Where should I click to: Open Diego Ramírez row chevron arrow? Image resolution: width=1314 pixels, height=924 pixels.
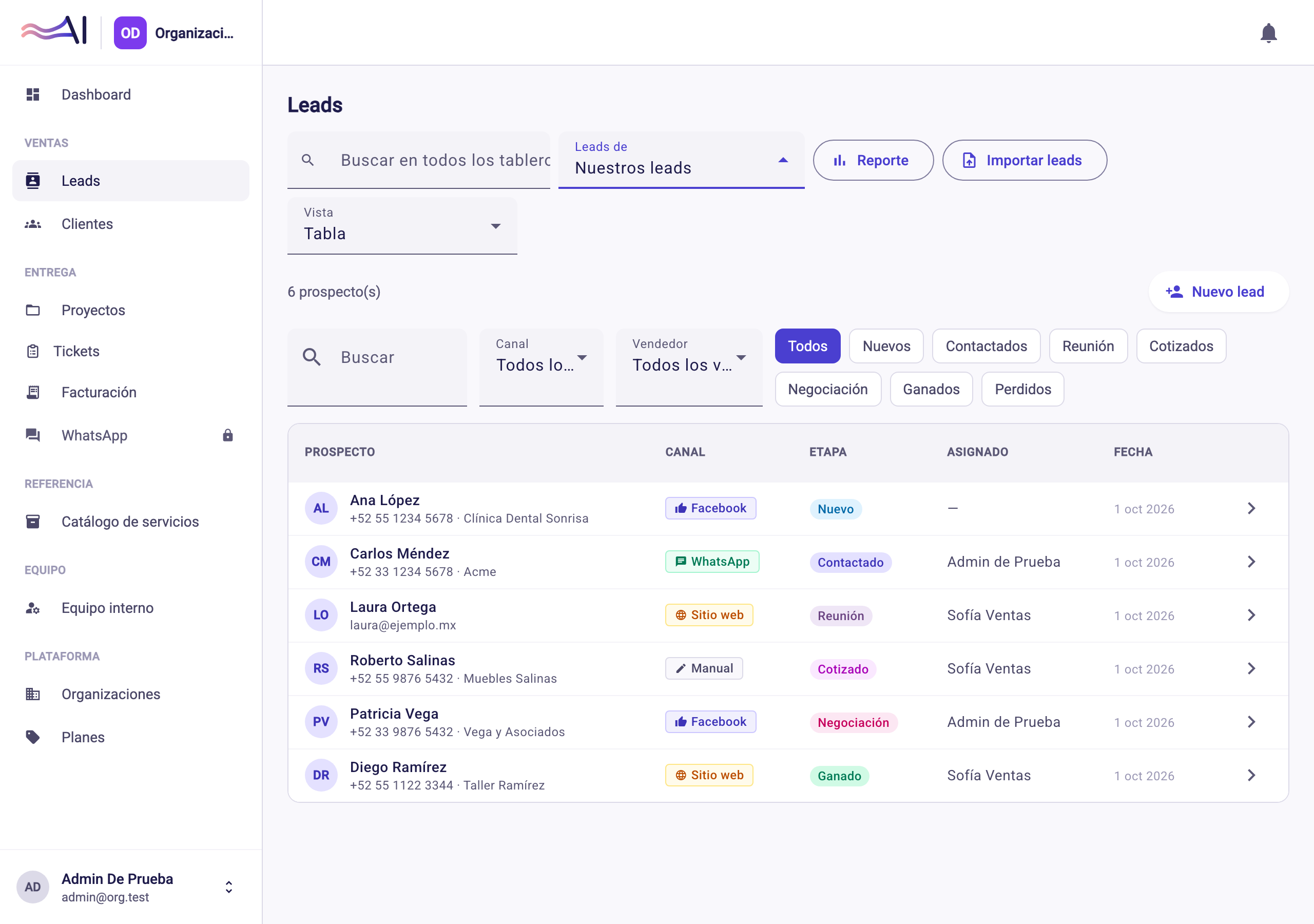point(1251,775)
